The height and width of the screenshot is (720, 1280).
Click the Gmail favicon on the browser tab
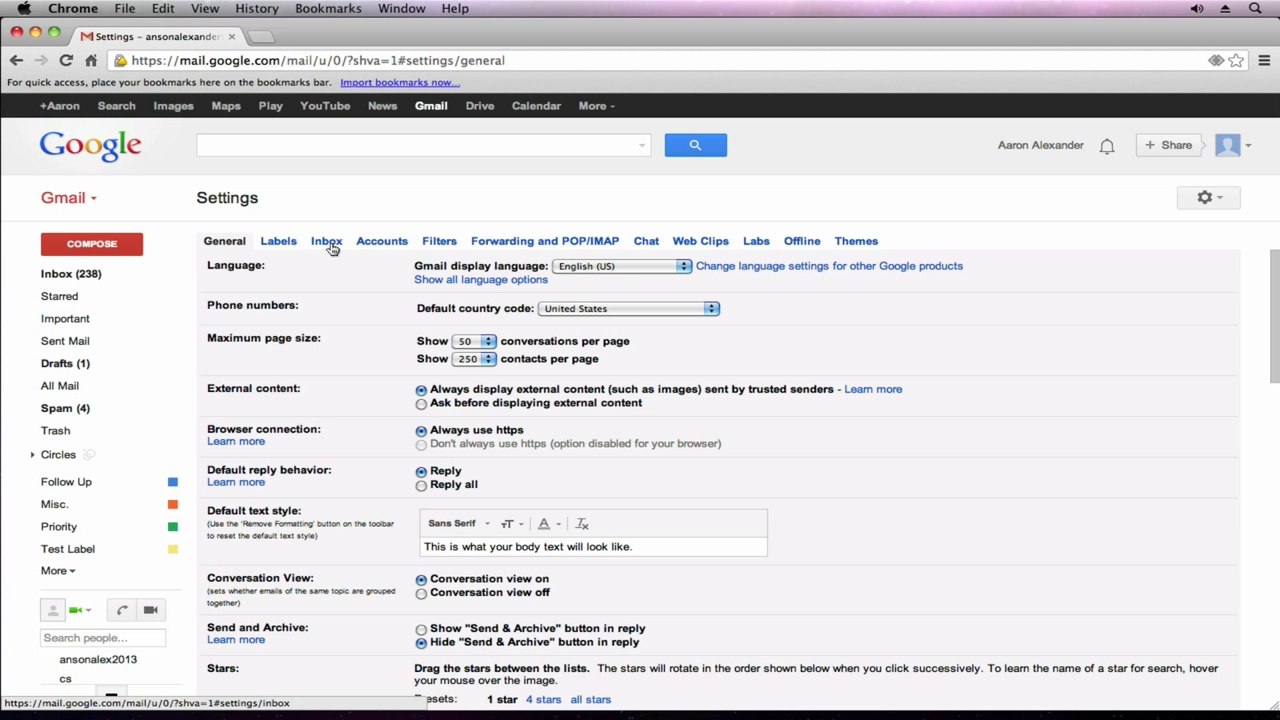pyautogui.click(x=87, y=36)
